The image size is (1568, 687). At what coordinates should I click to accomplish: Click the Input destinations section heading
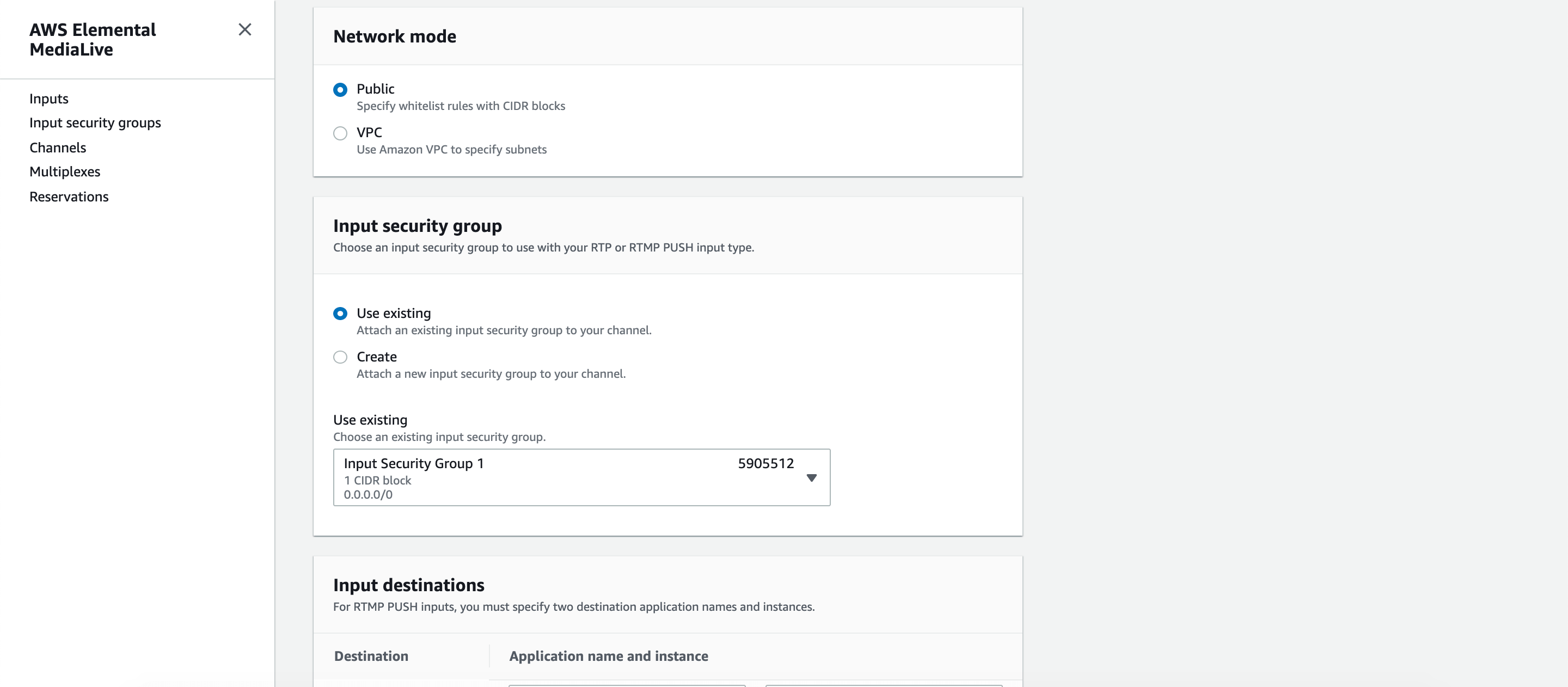pyautogui.click(x=408, y=585)
